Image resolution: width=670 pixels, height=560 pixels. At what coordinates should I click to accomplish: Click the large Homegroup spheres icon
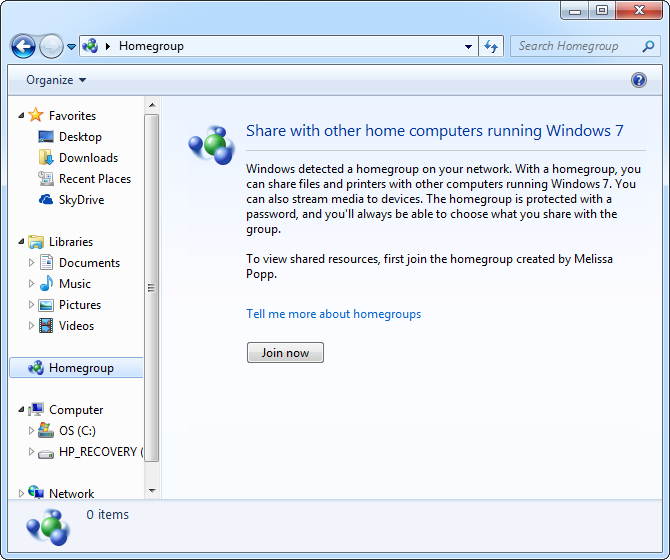212,145
